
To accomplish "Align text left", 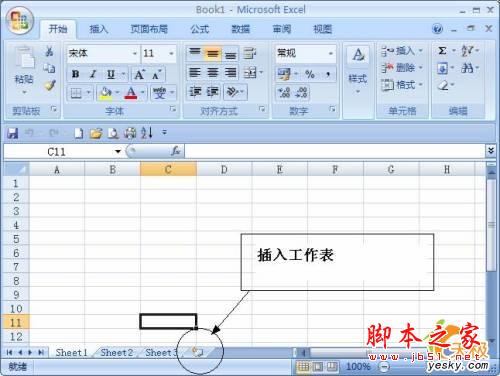I will click(195, 72).
